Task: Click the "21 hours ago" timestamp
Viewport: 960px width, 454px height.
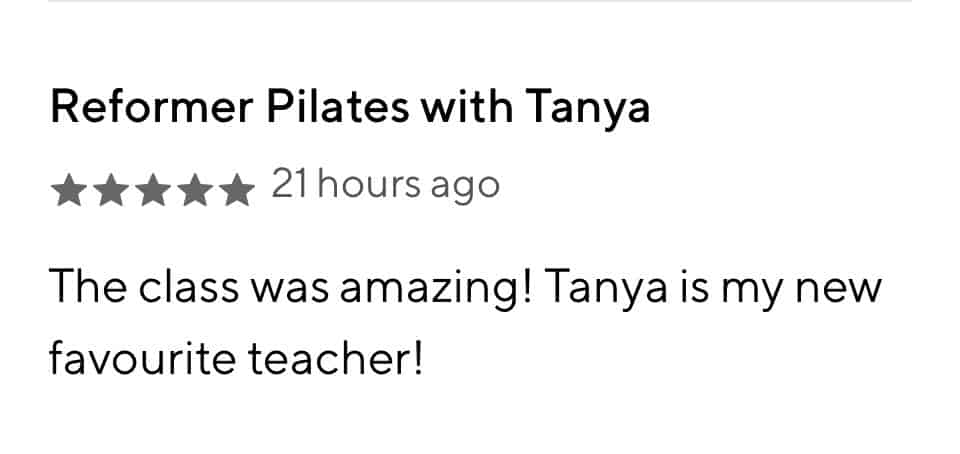Action: [x=385, y=186]
